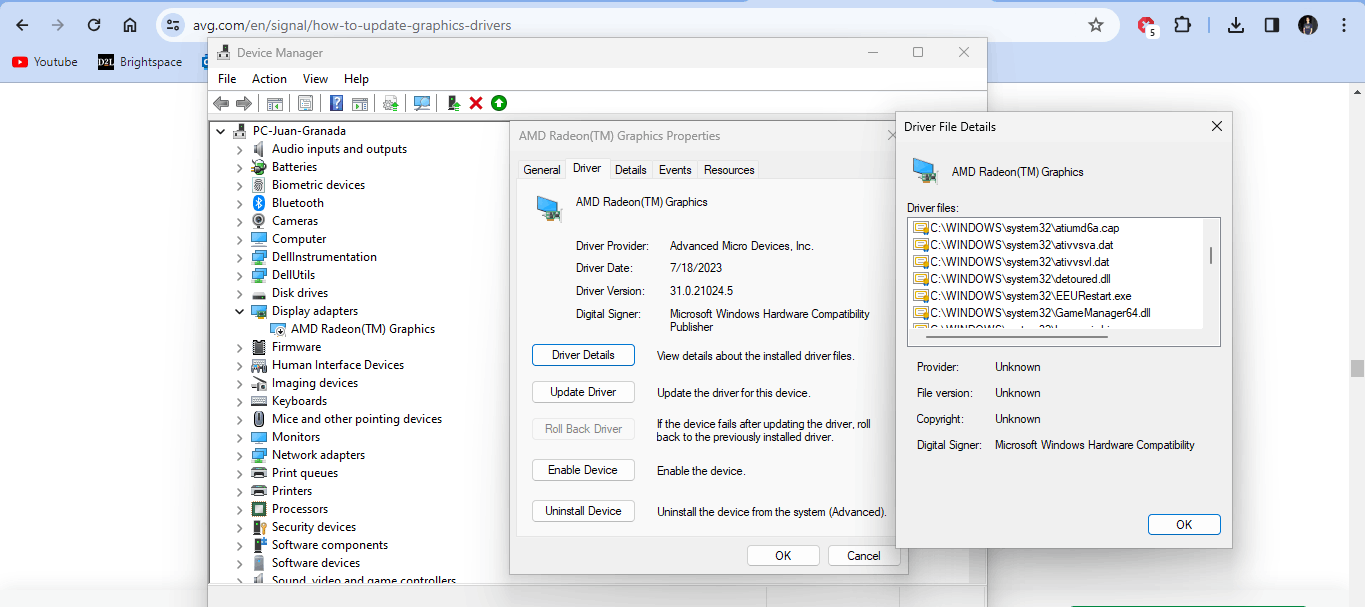1365x607 pixels.
Task: Click the Back arrow in Device Manager toolbar
Action: (221, 103)
